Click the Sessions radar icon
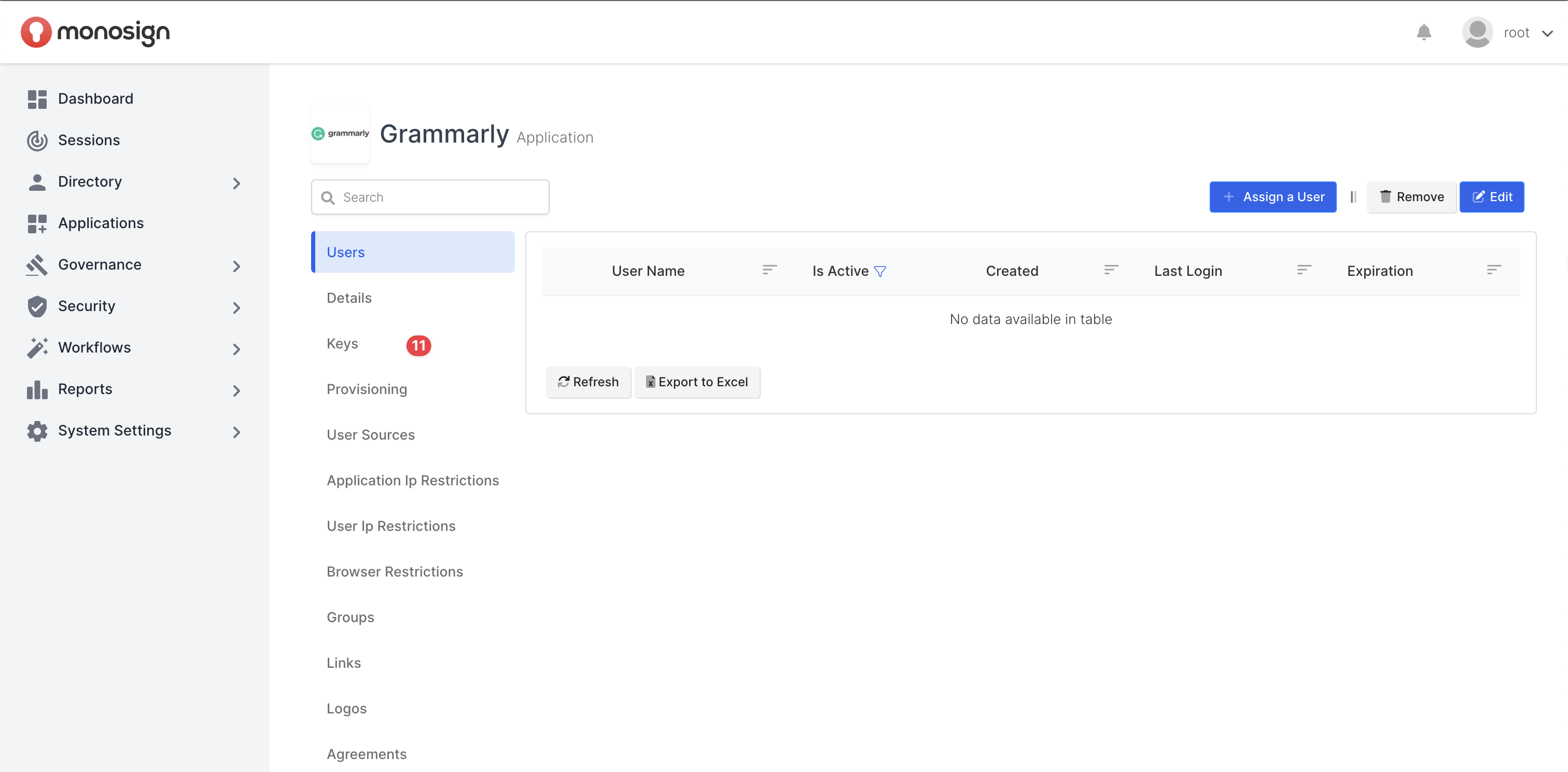This screenshot has width=1568, height=772. tap(37, 140)
